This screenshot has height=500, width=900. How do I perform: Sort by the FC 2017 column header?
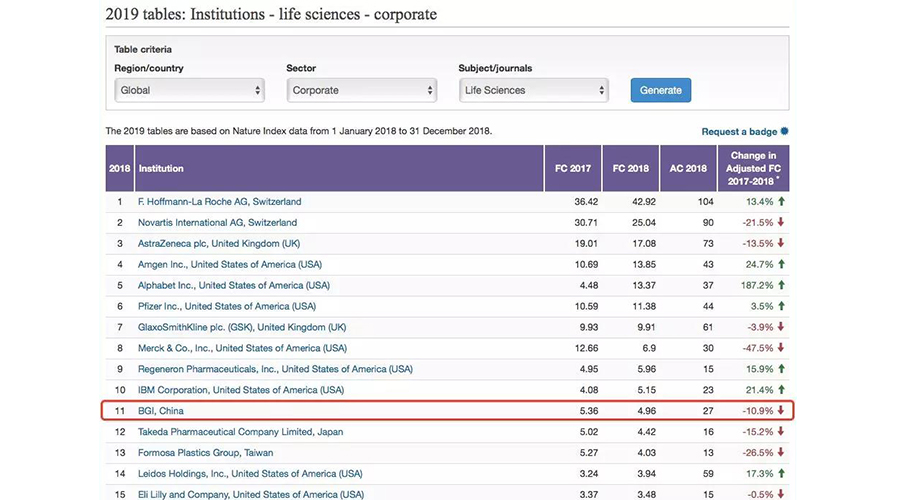(573, 168)
